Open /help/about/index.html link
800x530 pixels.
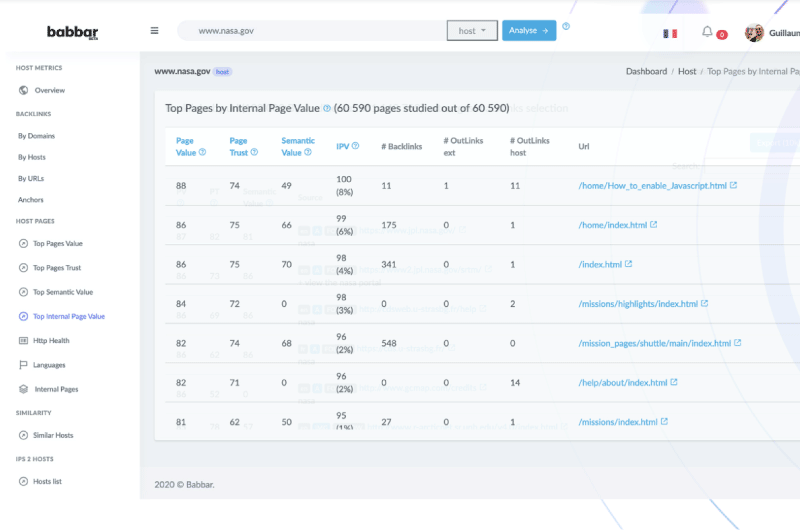pos(622,383)
